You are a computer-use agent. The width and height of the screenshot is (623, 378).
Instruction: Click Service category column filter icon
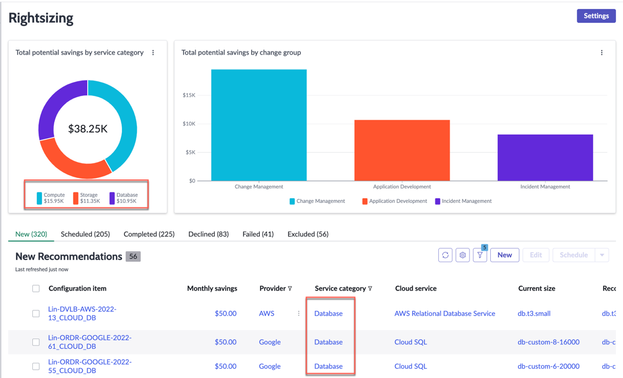coord(370,289)
